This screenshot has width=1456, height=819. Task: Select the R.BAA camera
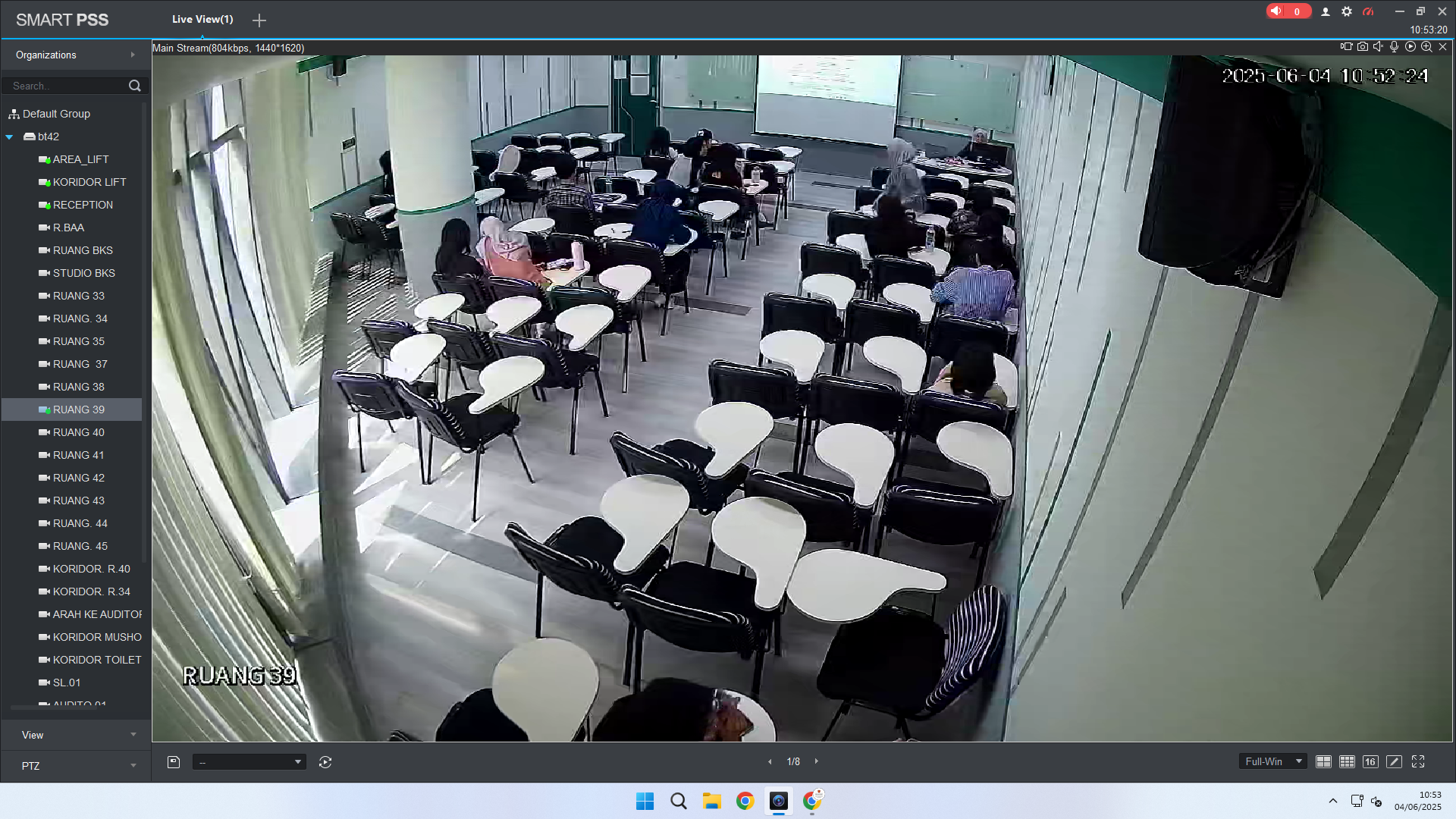68,227
